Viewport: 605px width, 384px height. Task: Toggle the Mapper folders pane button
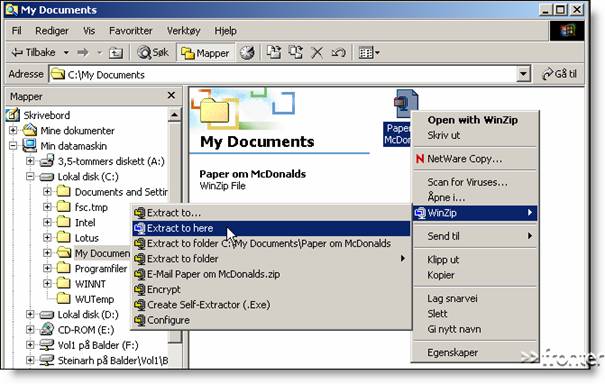(205, 53)
